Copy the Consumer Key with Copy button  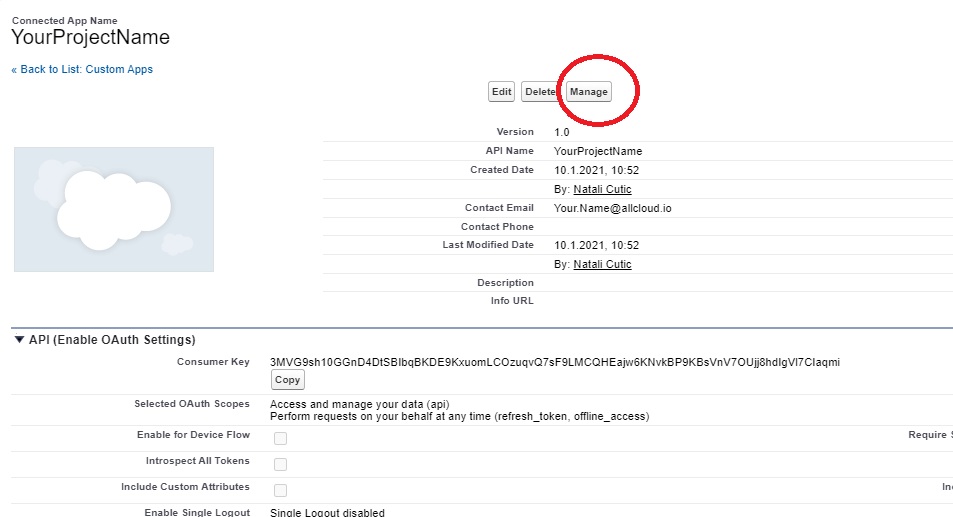[x=287, y=380]
